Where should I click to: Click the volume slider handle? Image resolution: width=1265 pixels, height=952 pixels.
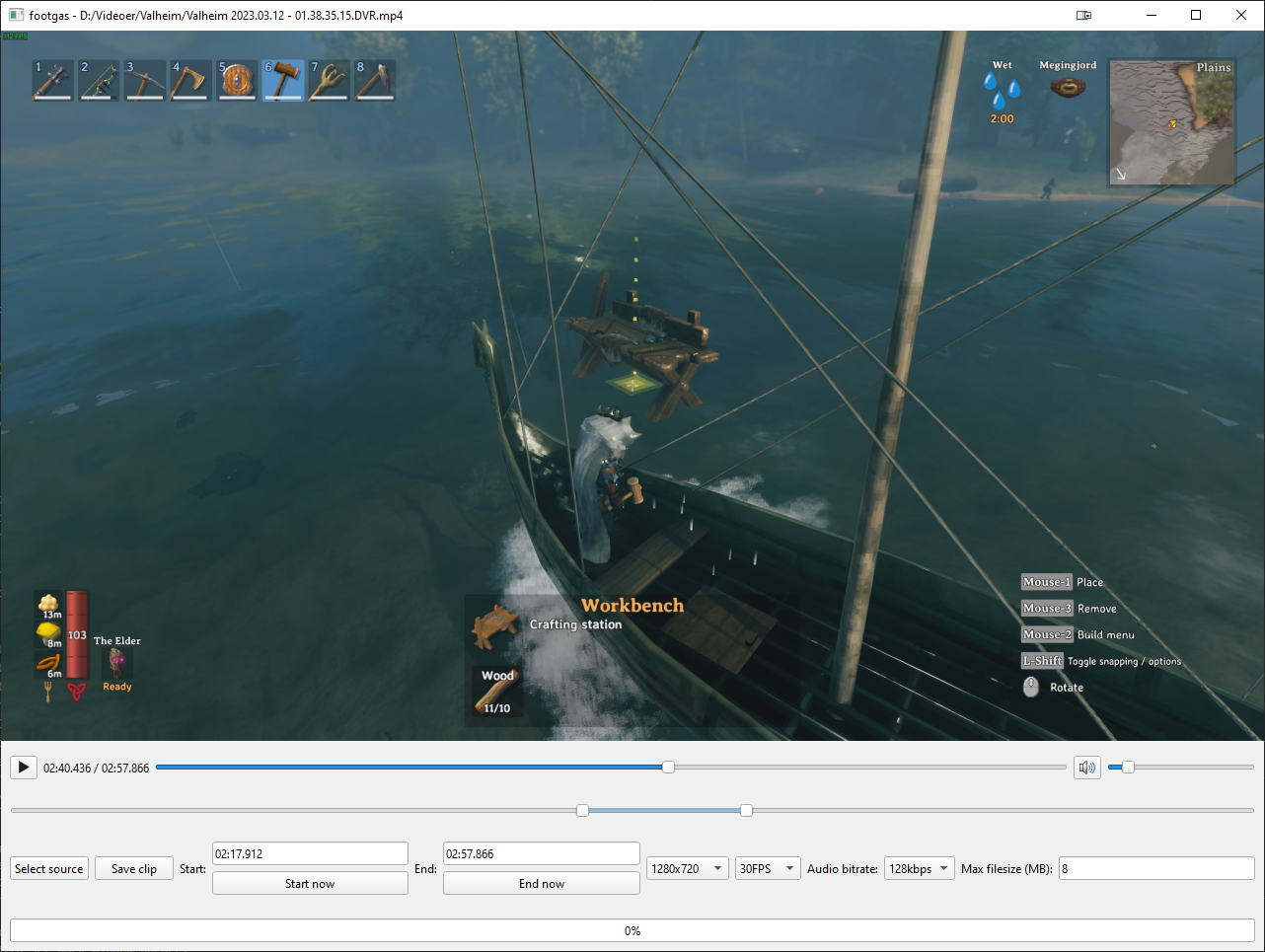click(x=1128, y=768)
